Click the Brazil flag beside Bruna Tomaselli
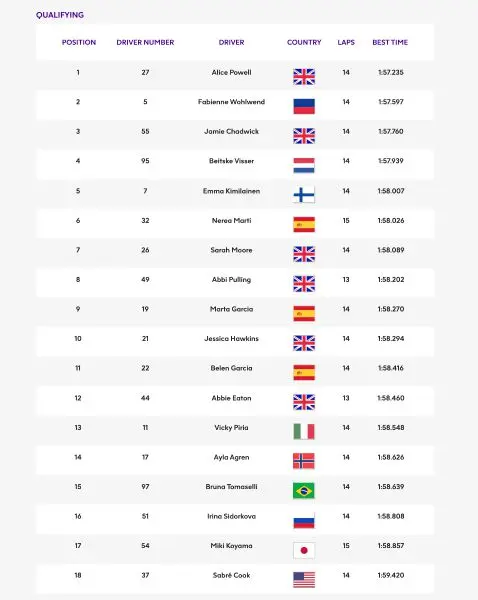 click(304, 491)
